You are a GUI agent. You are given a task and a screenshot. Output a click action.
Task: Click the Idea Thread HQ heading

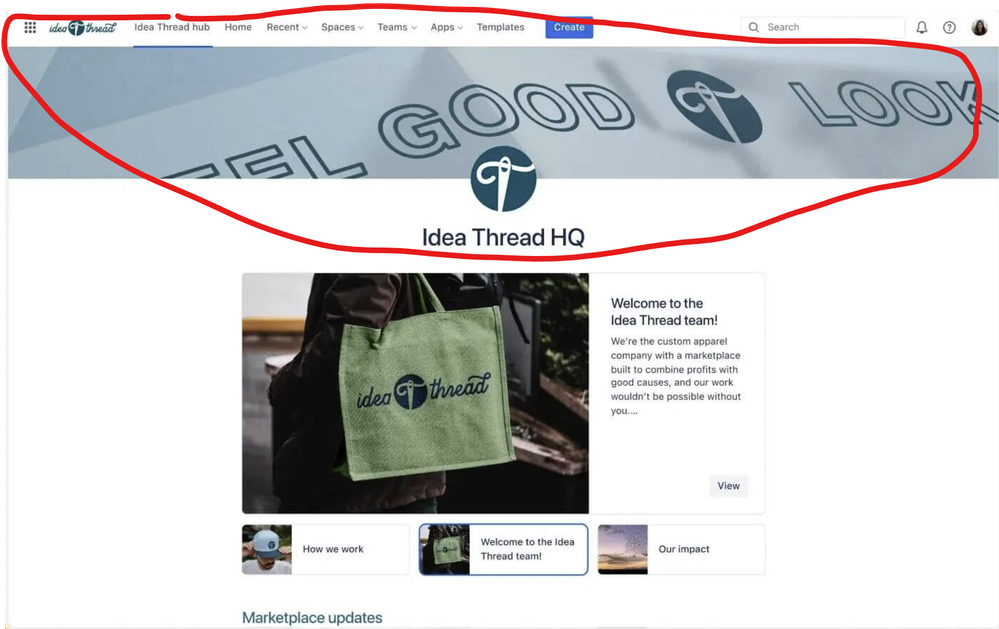coord(503,238)
